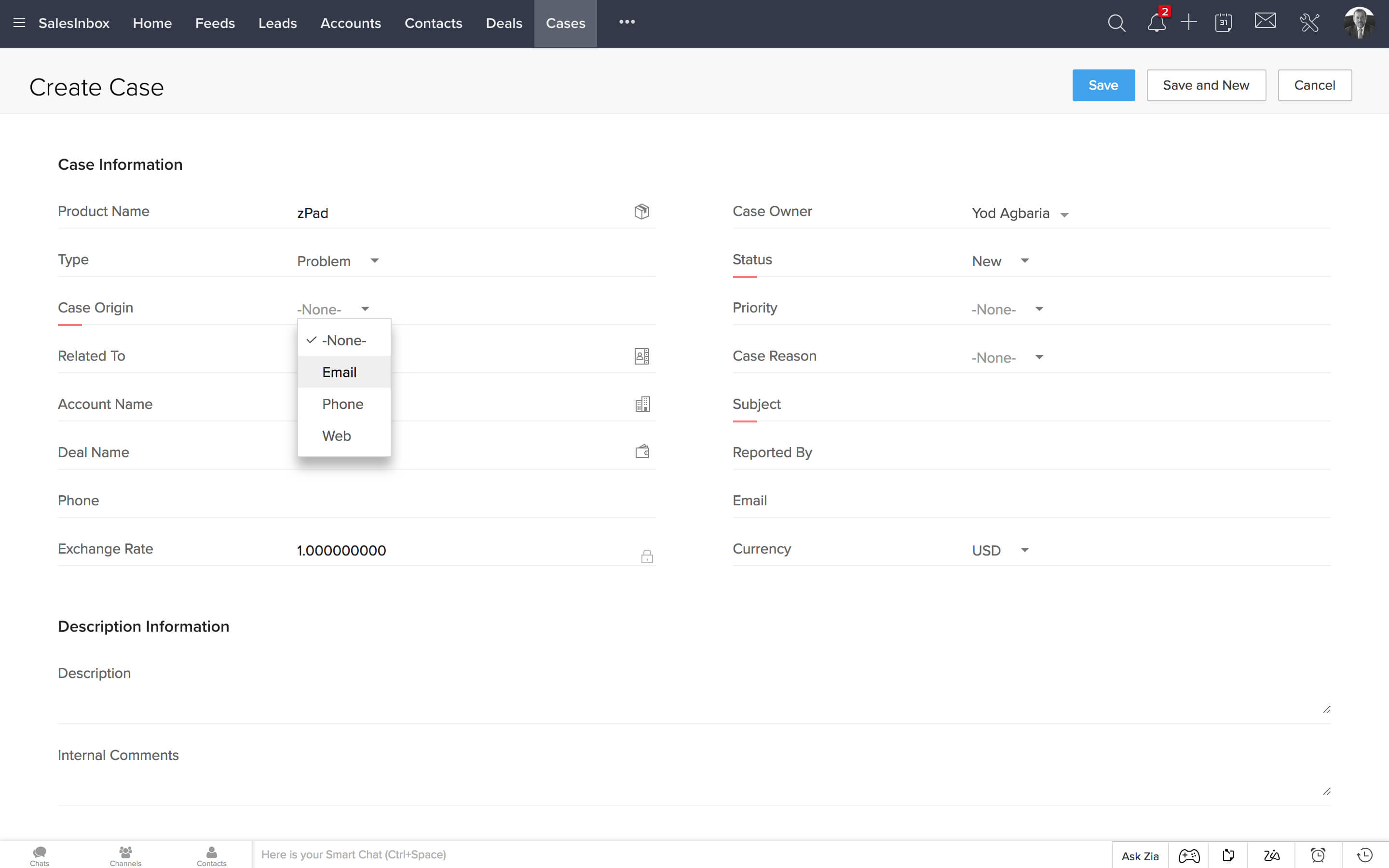Image resolution: width=1389 pixels, height=868 pixels.
Task: Open the mail envelope icon
Action: [x=1265, y=21]
